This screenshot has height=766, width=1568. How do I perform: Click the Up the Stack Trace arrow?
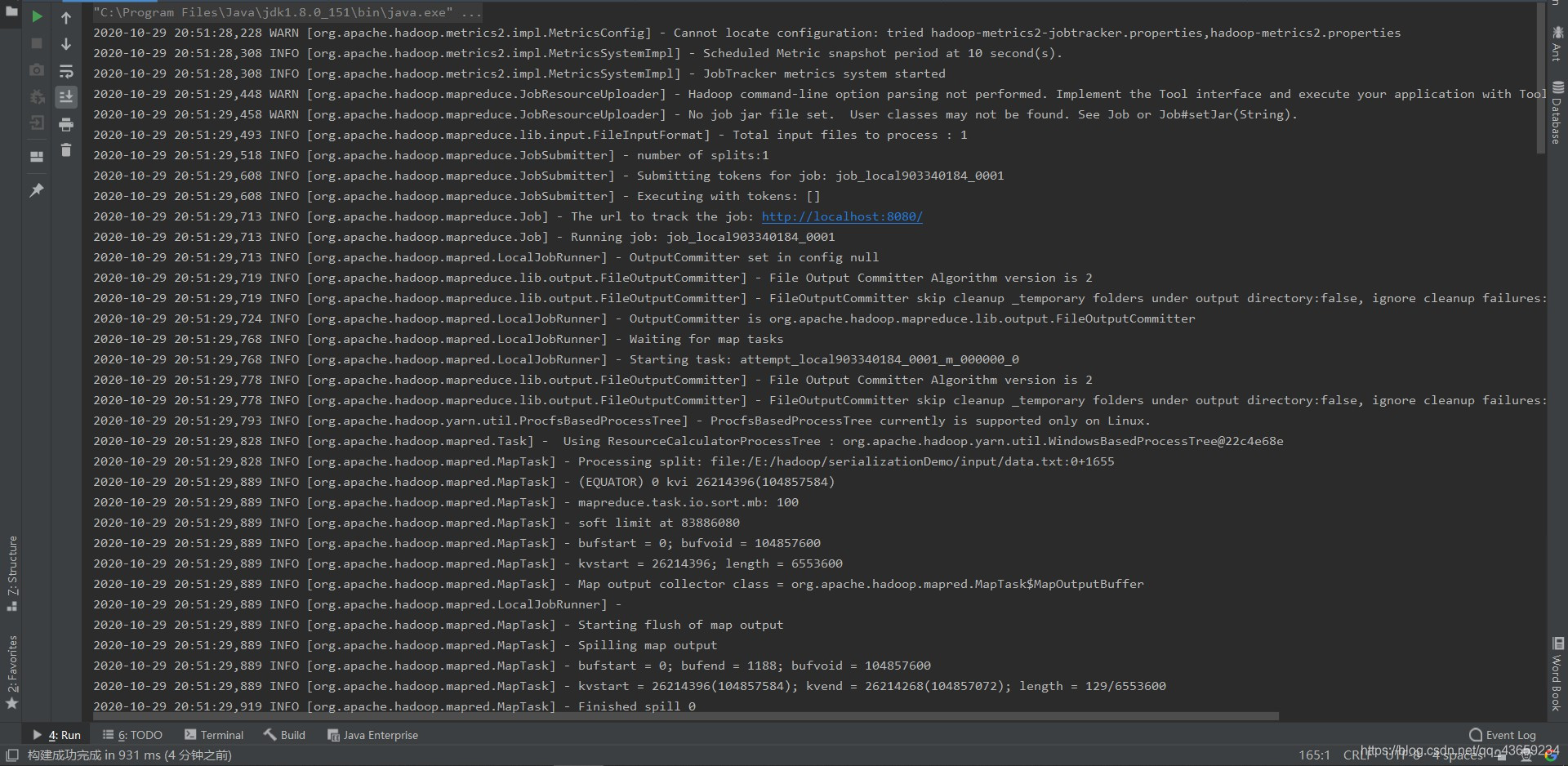click(66, 17)
